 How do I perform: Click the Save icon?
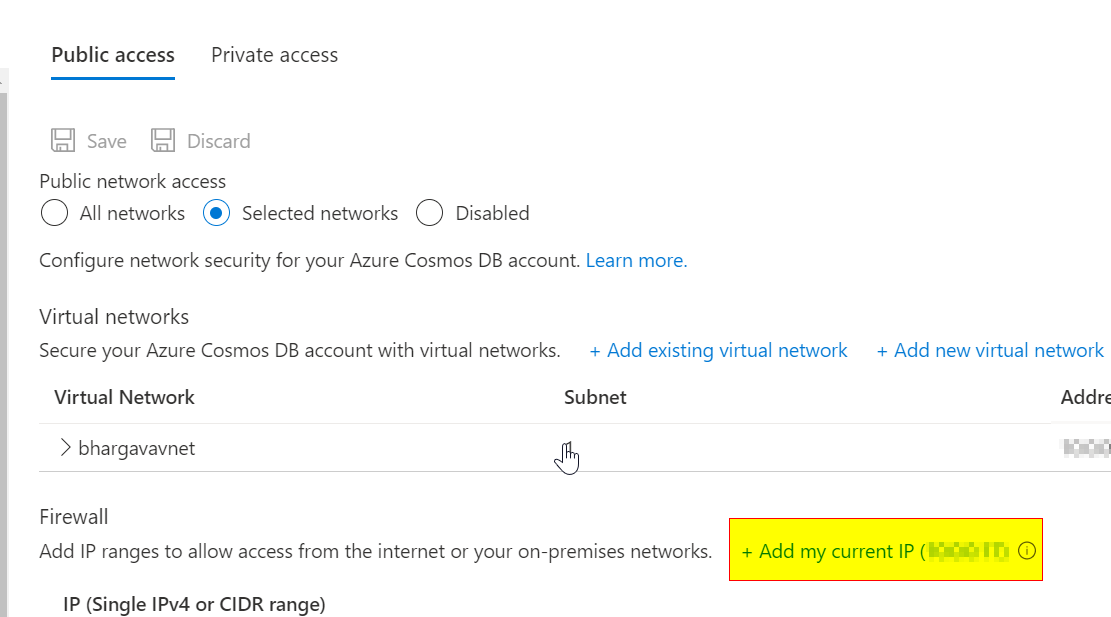[x=61, y=140]
